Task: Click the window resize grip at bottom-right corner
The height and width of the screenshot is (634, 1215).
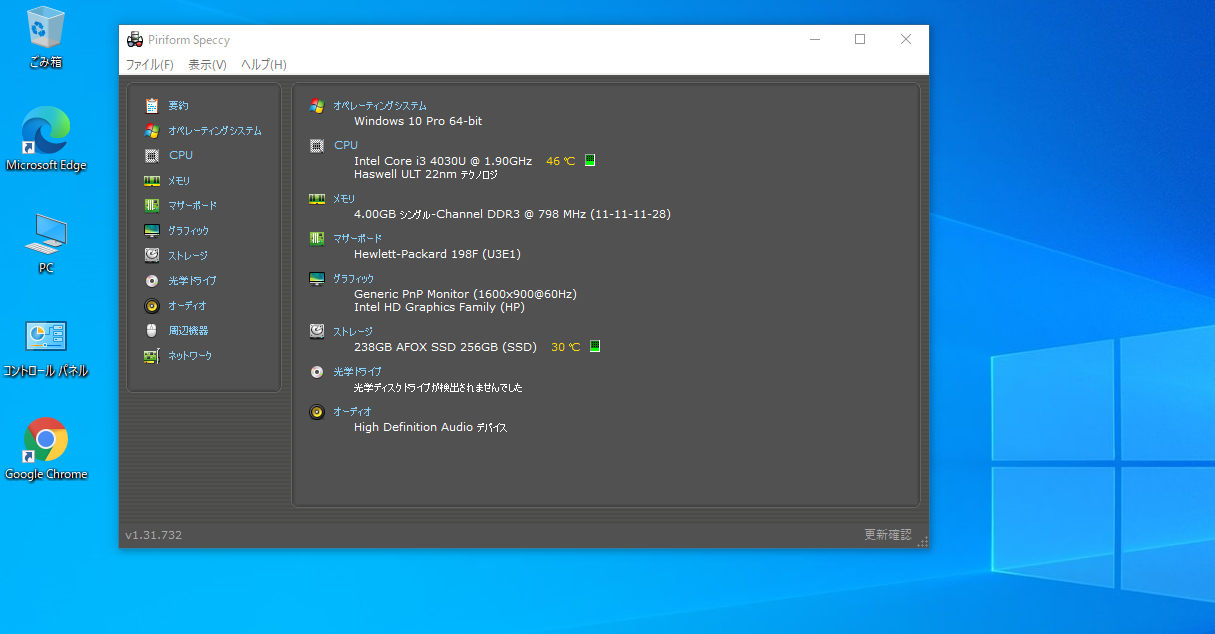Action: pos(922,541)
